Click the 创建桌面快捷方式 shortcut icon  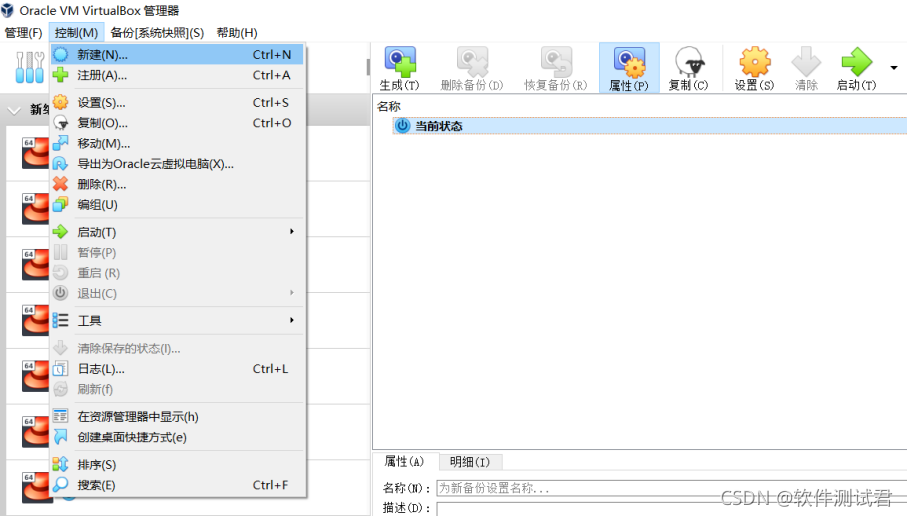(x=61, y=437)
